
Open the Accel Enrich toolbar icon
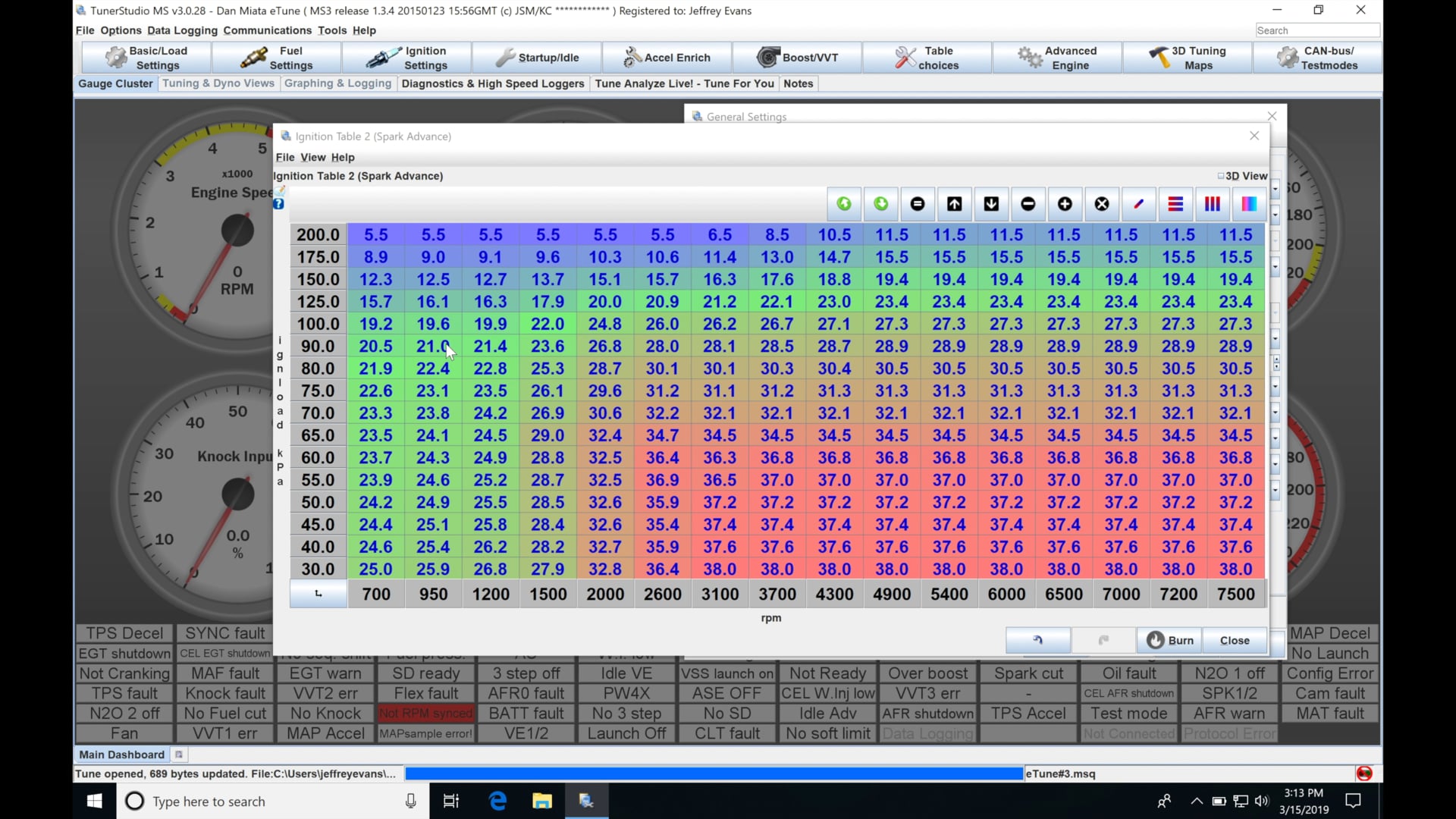tap(667, 57)
